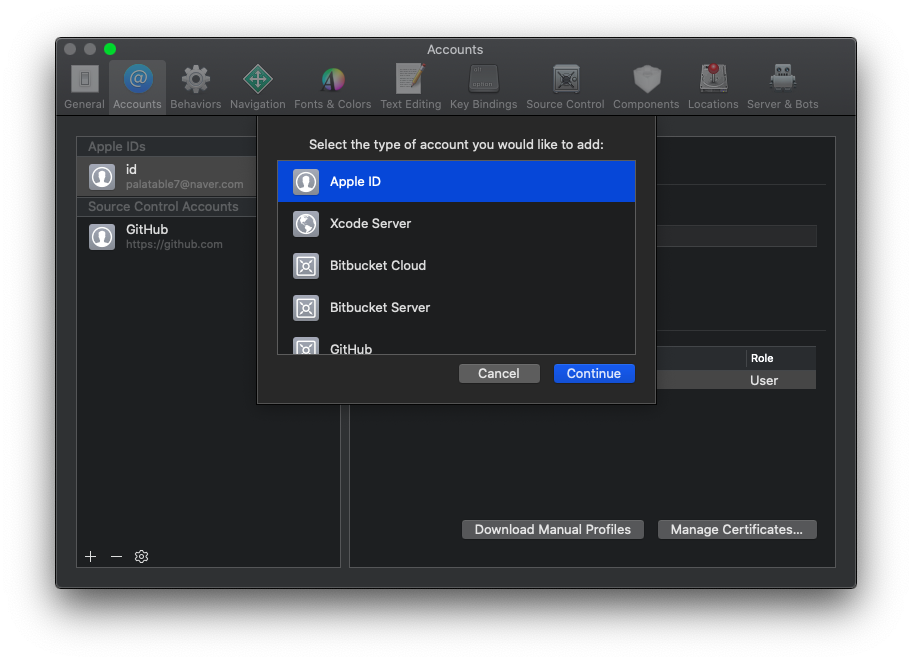The width and height of the screenshot is (912, 662).
Task: Cancel the add account dialog
Action: 499,373
